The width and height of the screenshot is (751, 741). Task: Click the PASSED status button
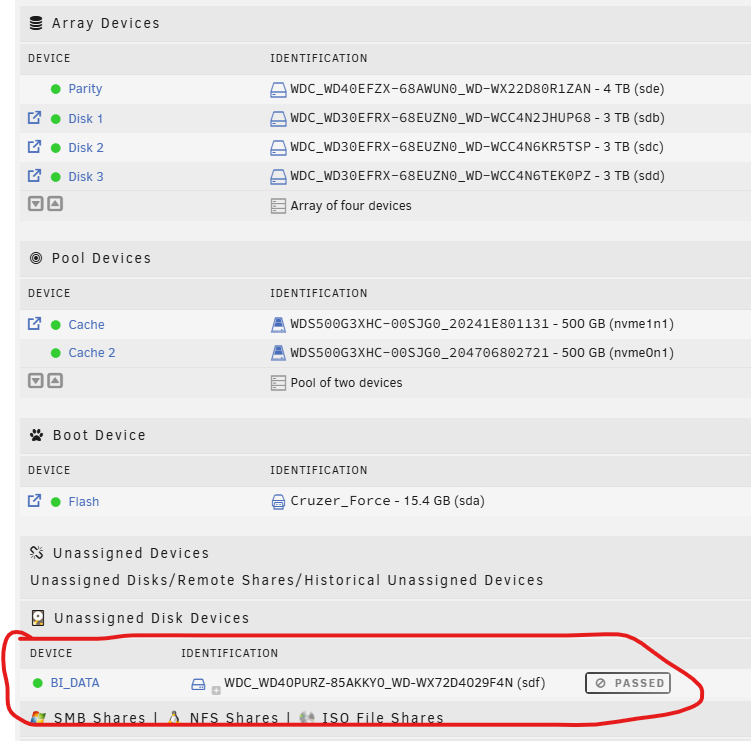pyautogui.click(x=627, y=683)
